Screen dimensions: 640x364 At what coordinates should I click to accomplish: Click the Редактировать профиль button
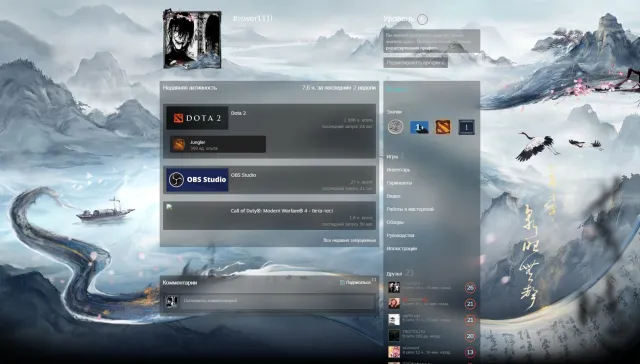pyautogui.click(x=416, y=62)
